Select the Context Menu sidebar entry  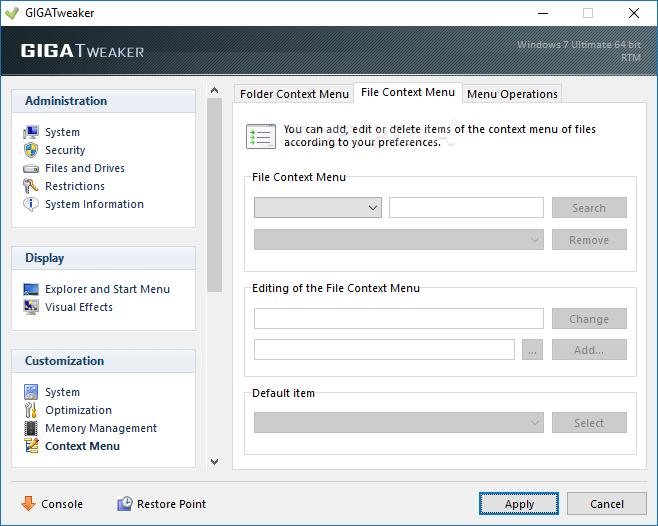82,446
